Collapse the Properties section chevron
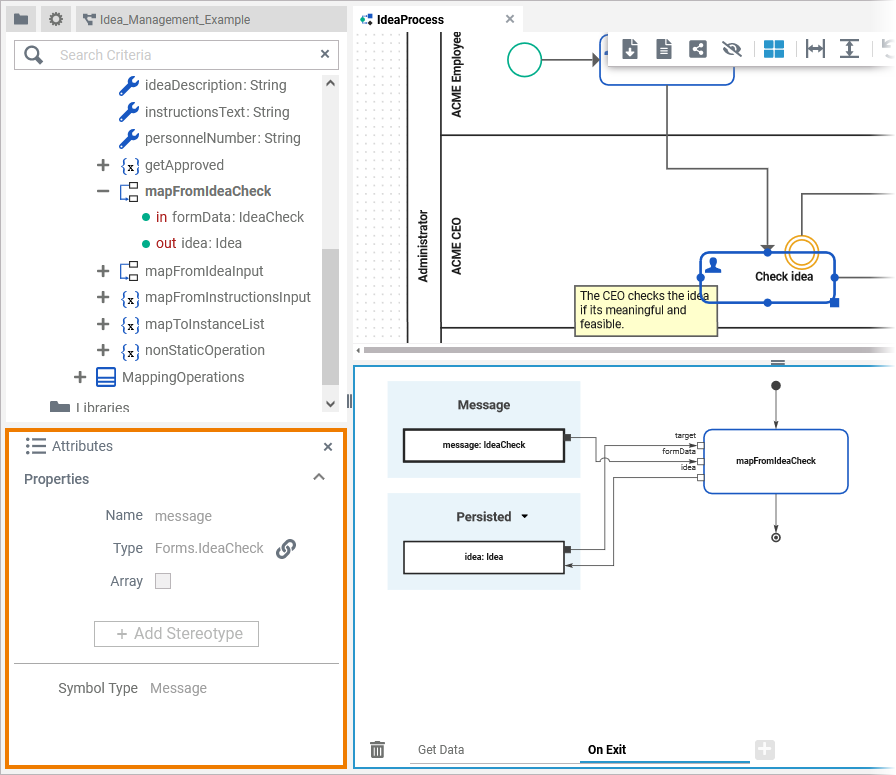896x775 pixels. [319, 478]
